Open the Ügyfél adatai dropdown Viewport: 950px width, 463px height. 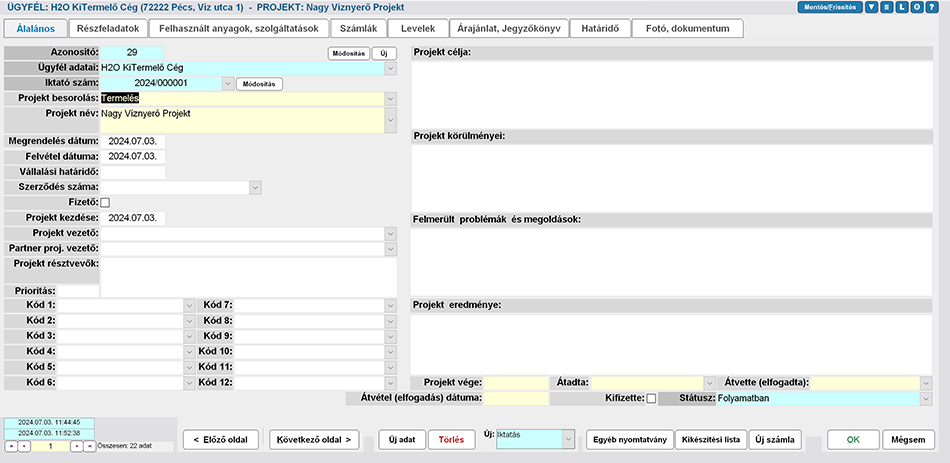[391, 68]
